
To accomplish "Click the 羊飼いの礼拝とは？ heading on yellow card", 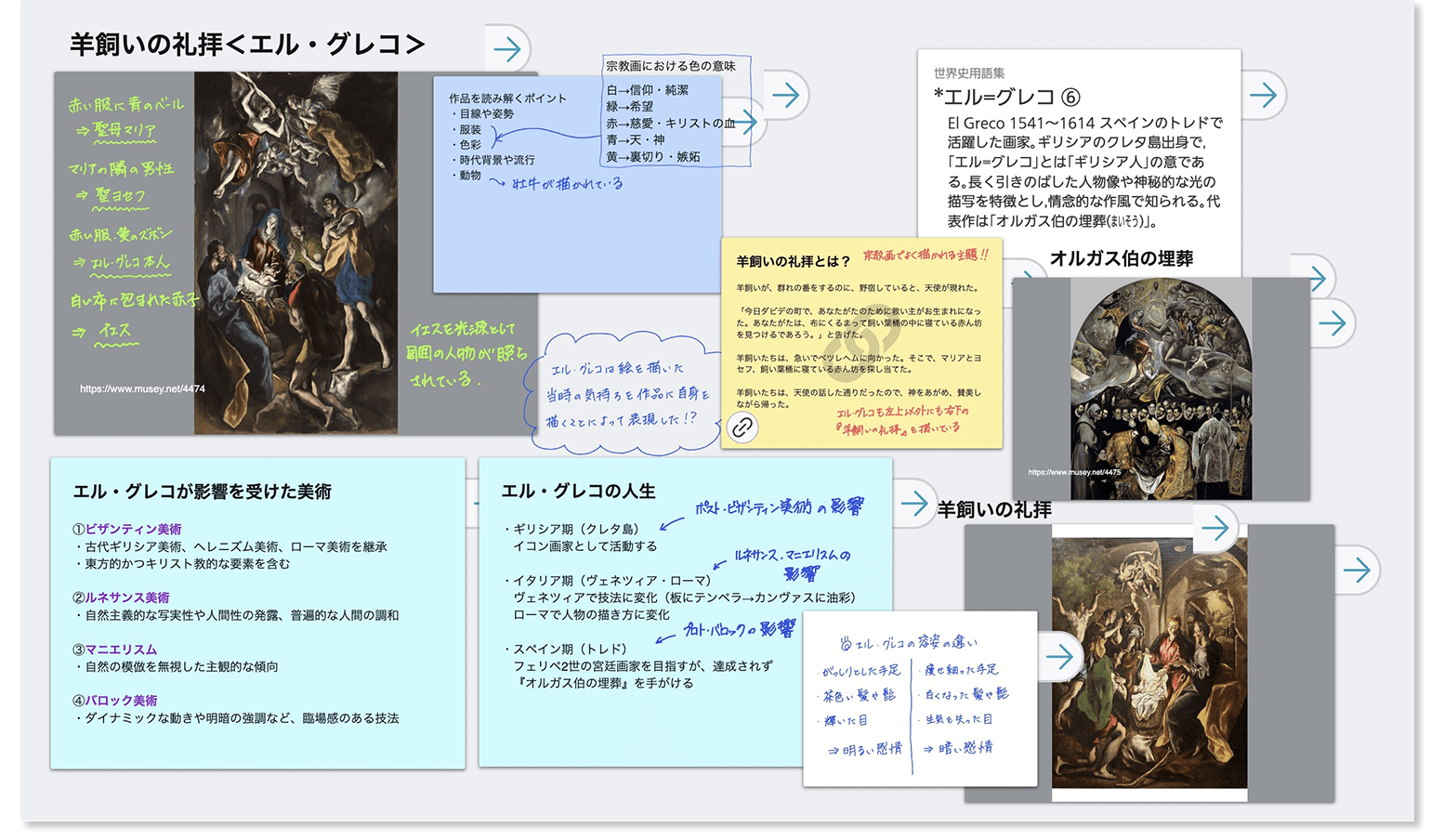I will [794, 261].
